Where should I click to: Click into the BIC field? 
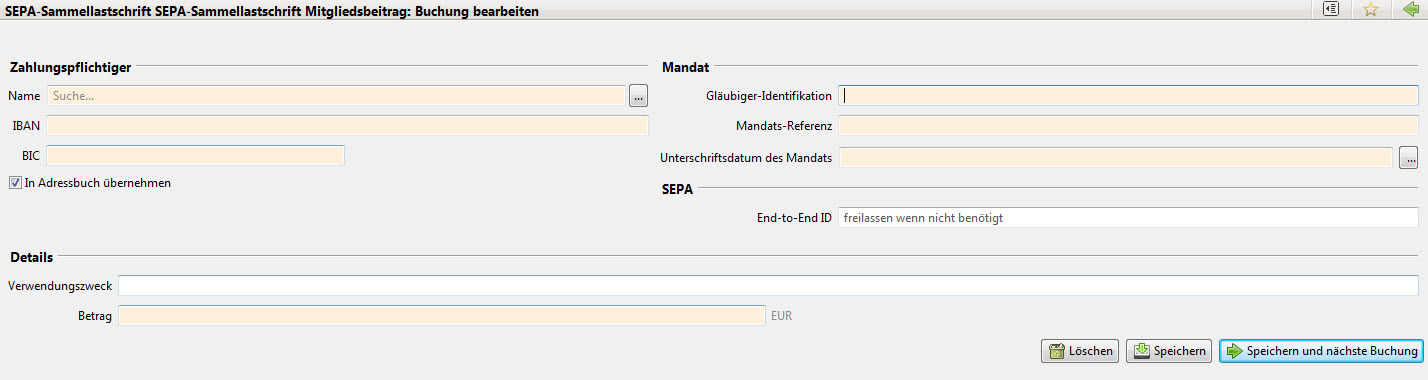(195, 155)
